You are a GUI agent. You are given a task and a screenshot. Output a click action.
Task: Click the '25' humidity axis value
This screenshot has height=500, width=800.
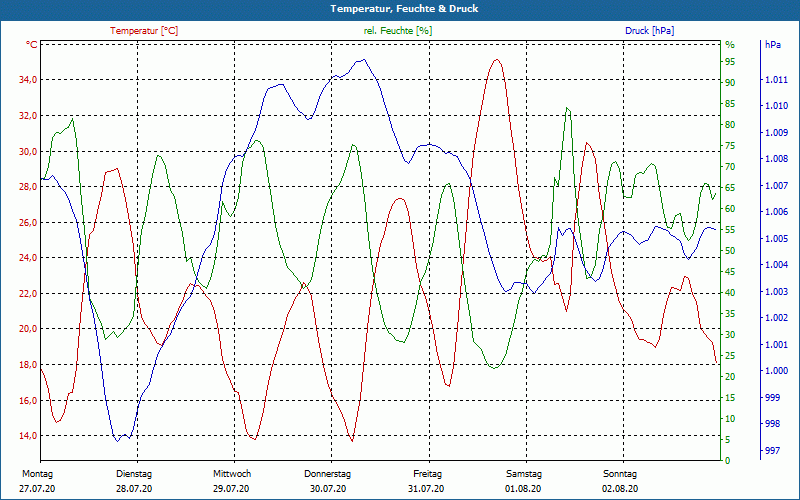[730, 356]
